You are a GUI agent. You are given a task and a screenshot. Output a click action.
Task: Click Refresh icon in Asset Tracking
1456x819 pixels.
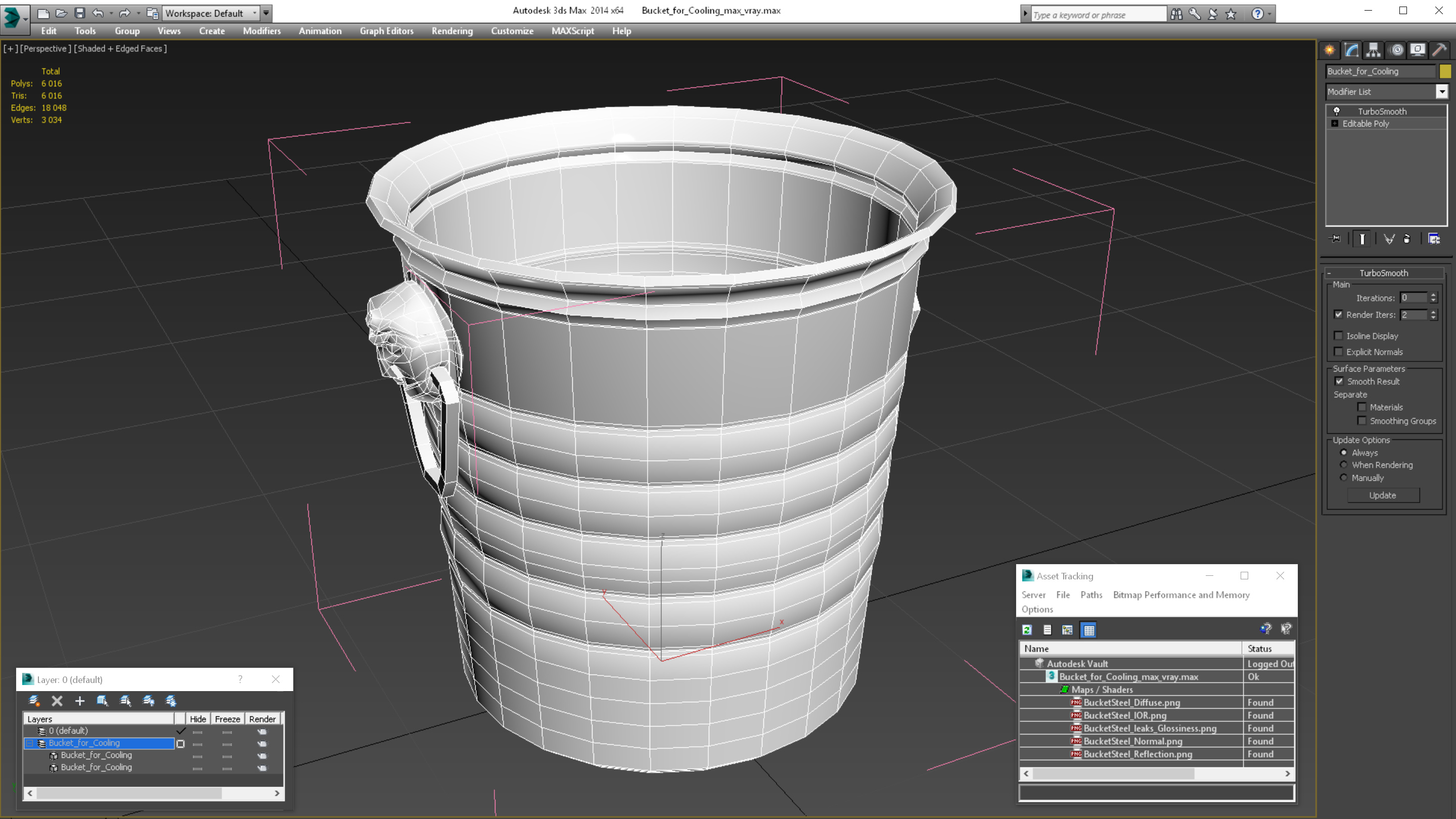1027,629
